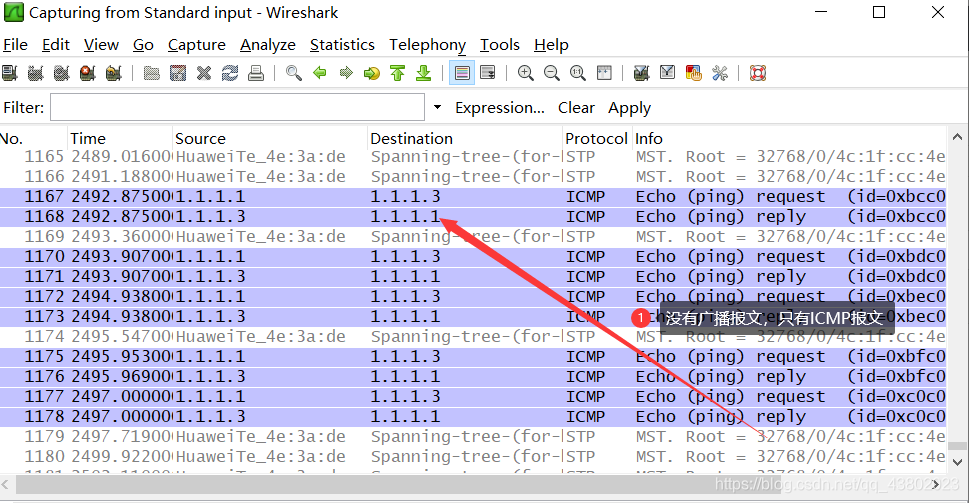Screen dimensions: 969x503
Task: Save this capture file icon
Action: [x=178, y=73]
